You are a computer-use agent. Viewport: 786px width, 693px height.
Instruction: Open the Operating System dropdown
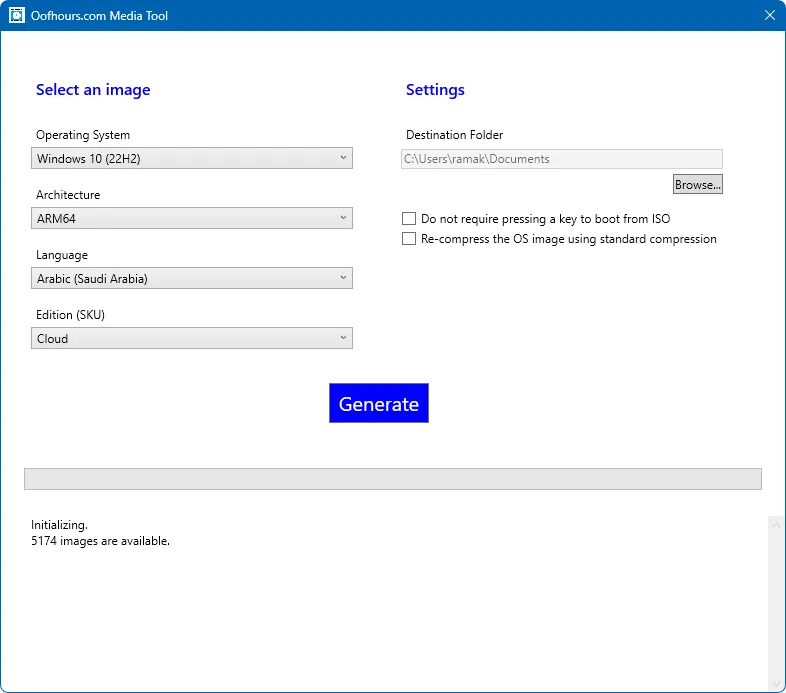pyautogui.click(x=192, y=158)
